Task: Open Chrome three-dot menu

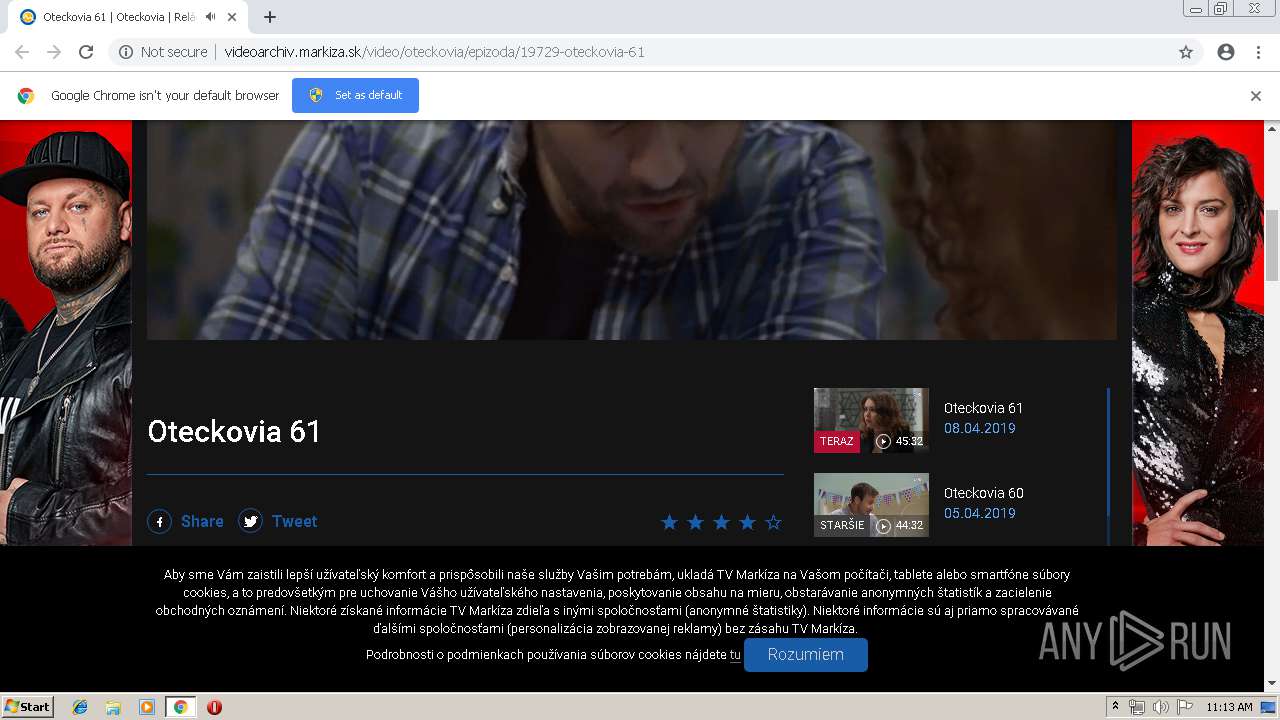Action: tap(1258, 52)
